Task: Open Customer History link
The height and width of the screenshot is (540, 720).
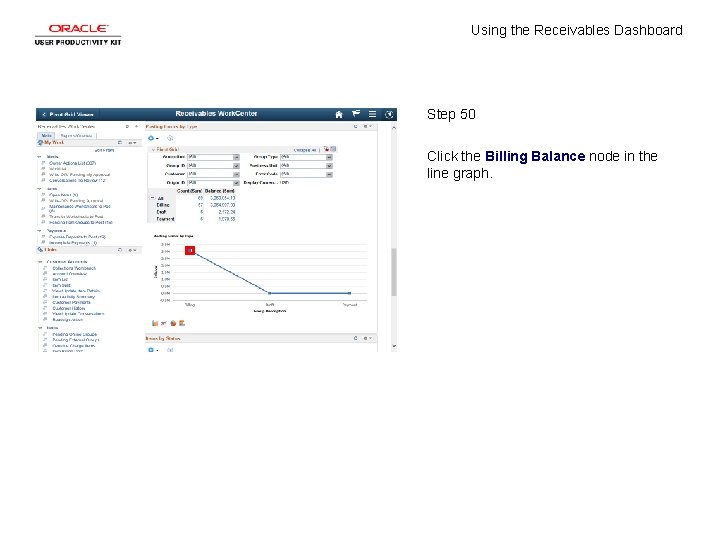Action: [69, 308]
